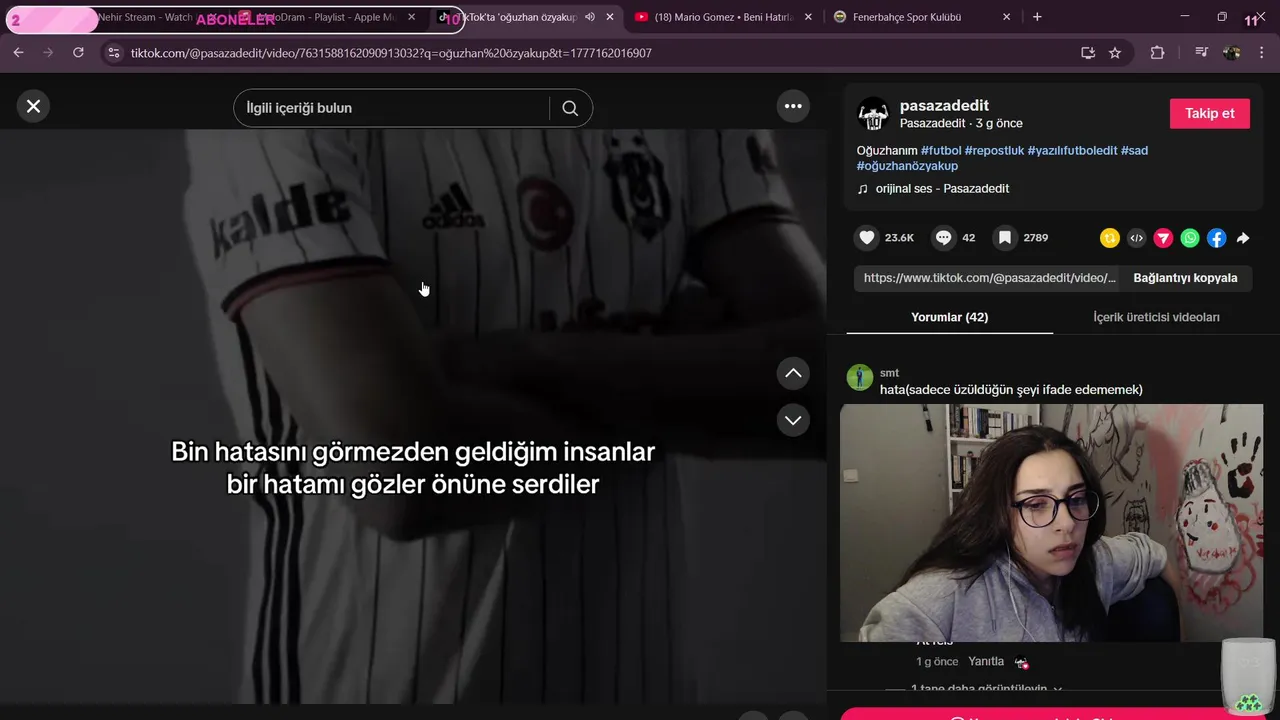Click the search magnifier icon in video search
This screenshot has width=1280, height=720.
point(570,108)
